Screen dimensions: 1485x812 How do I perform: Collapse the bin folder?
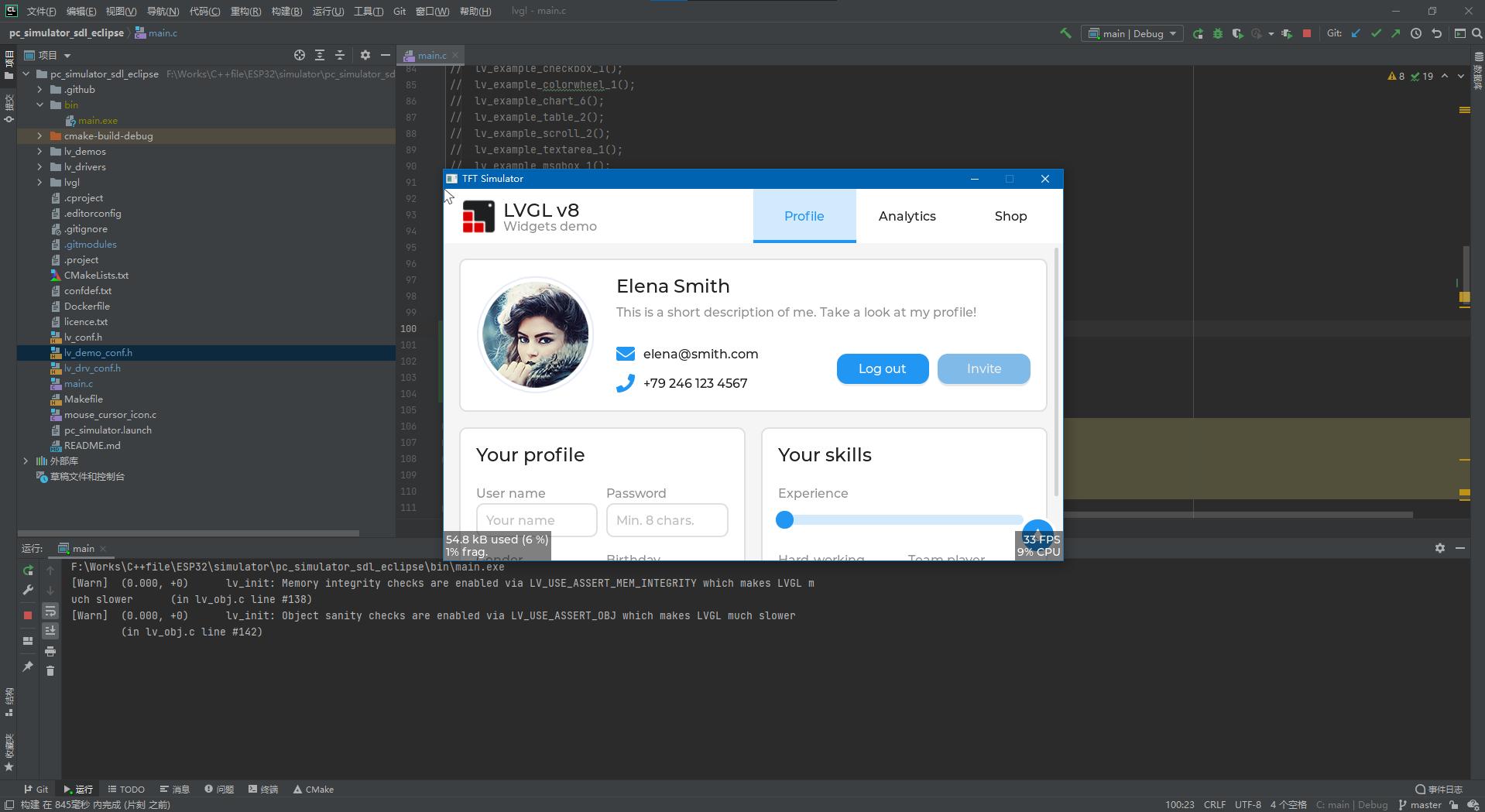click(x=39, y=104)
